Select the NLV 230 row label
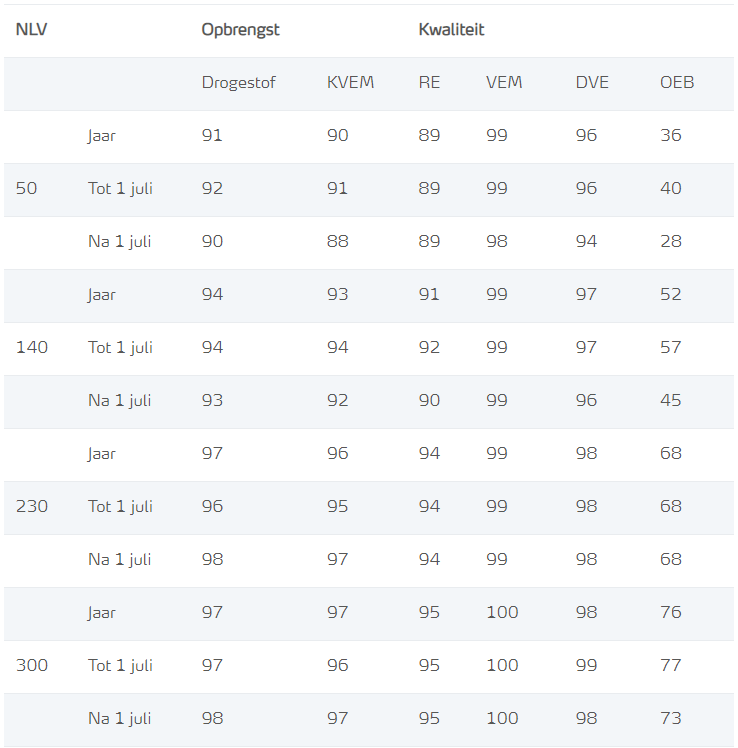738x748 pixels. pos(32,506)
